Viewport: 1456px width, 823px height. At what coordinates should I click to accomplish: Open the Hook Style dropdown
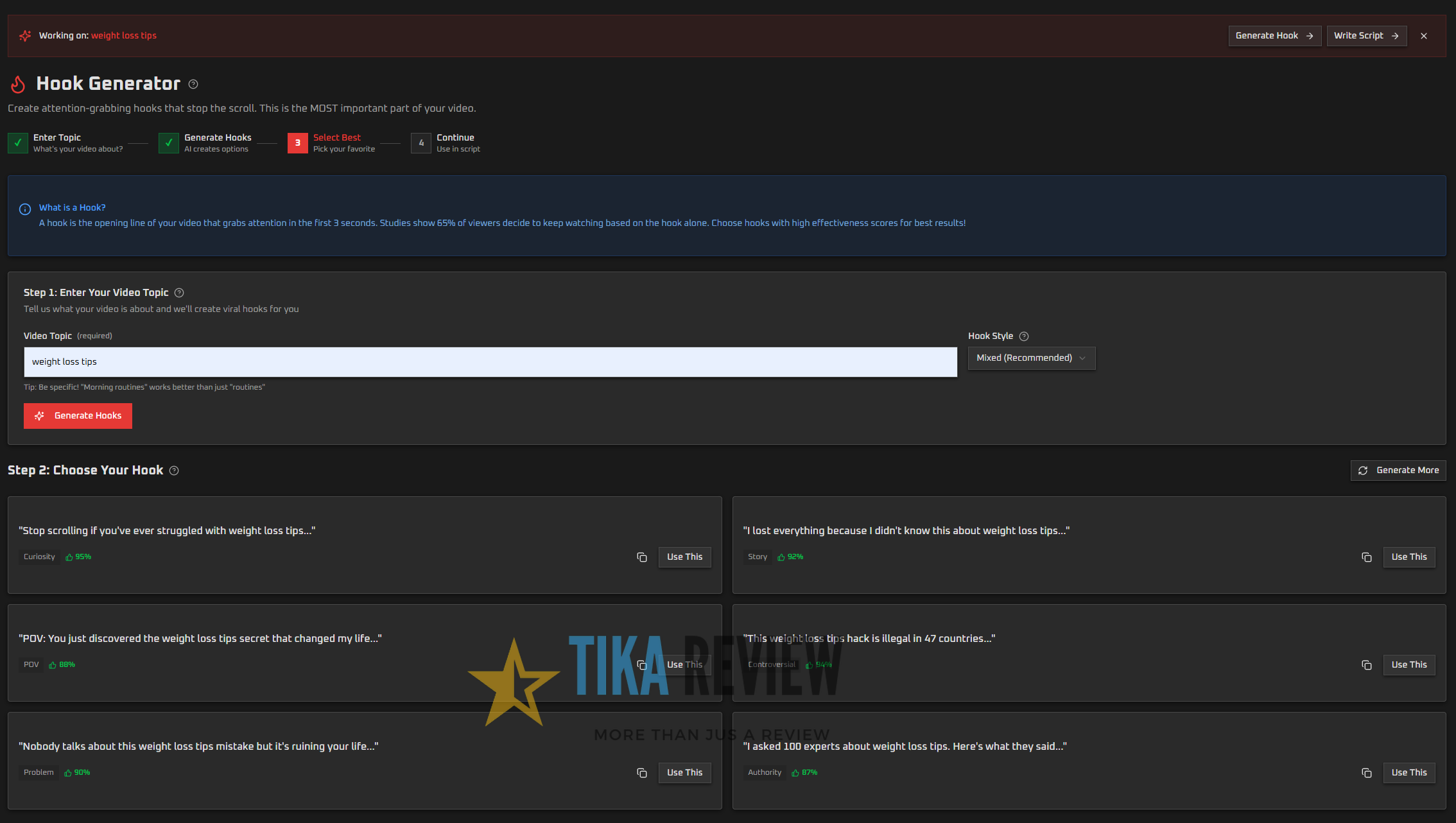pyautogui.click(x=1031, y=358)
